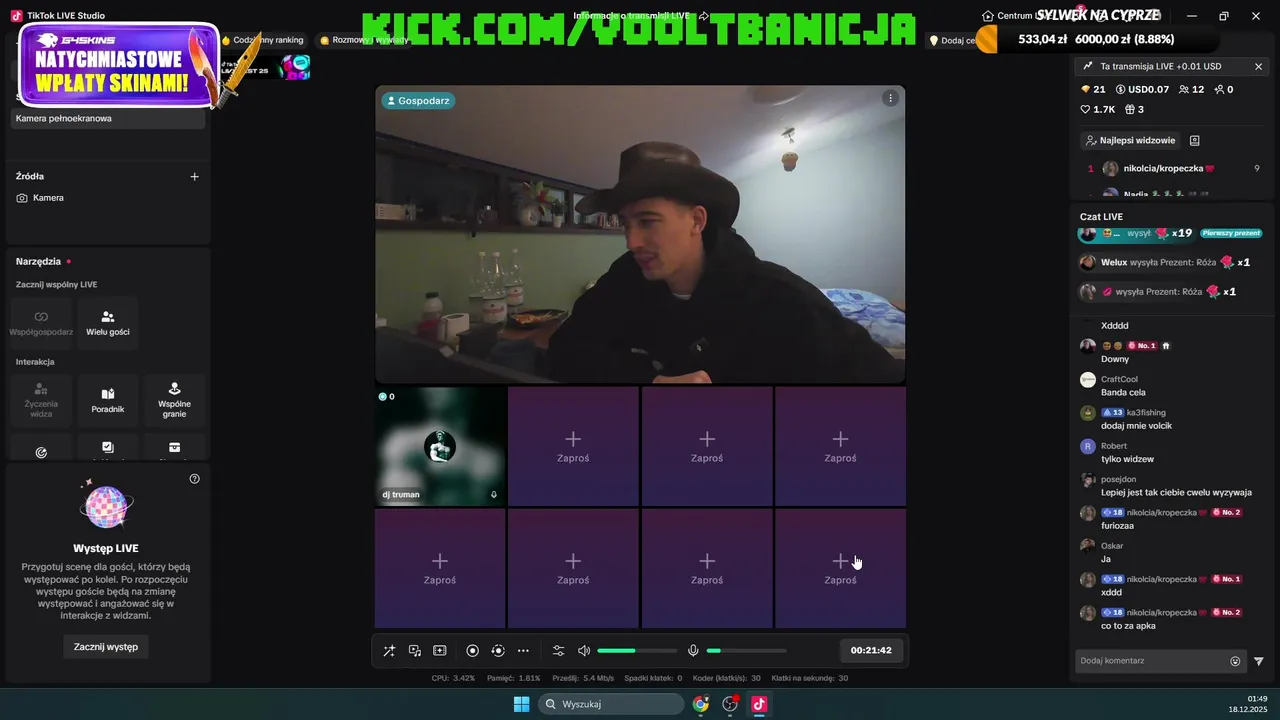
Task: Mute the microphone icon
Action: 693,651
